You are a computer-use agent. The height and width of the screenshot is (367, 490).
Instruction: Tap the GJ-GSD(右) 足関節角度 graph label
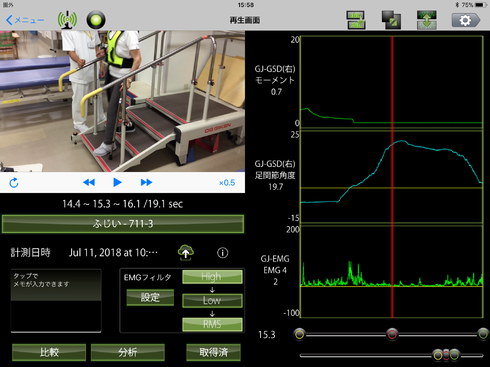click(275, 175)
